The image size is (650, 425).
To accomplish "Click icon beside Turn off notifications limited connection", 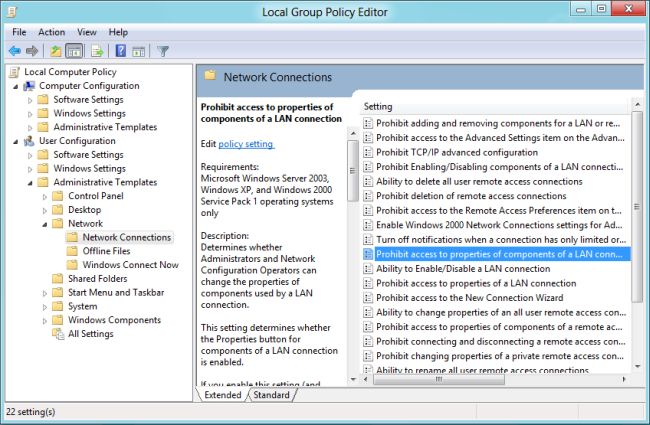I will (368, 240).
